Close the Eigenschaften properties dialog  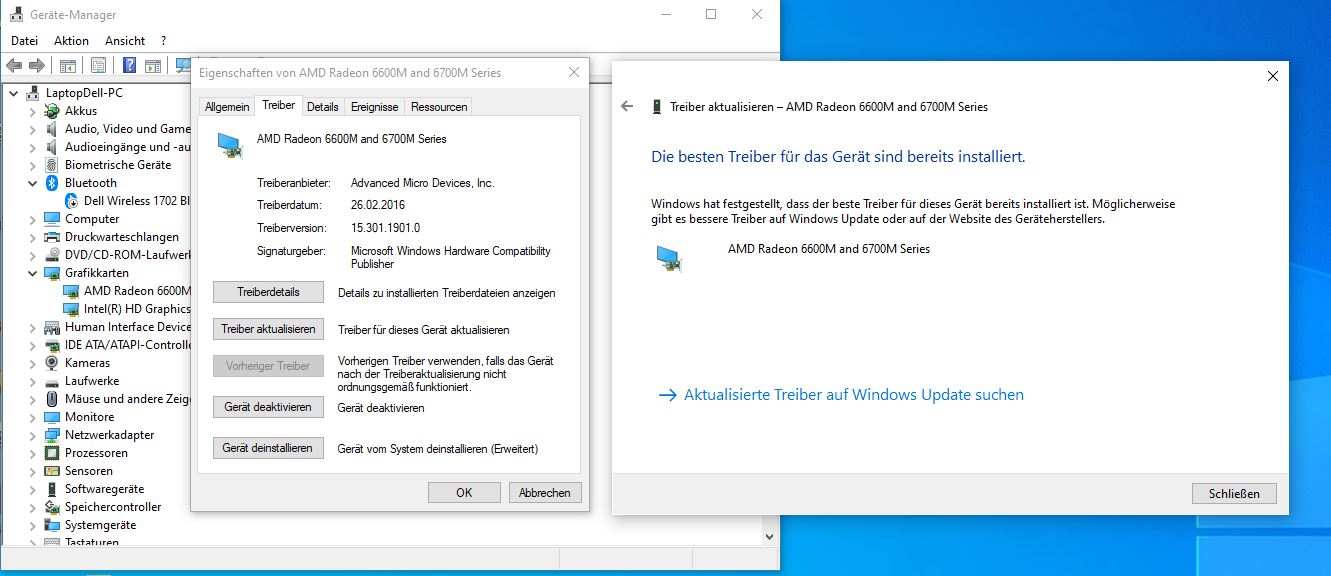(x=574, y=72)
